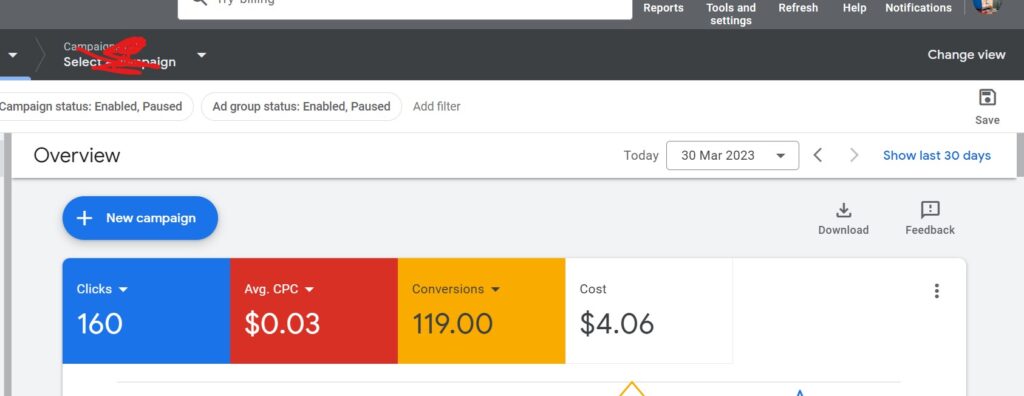Open the user profile avatar

pyautogui.click(x=986, y=5)
